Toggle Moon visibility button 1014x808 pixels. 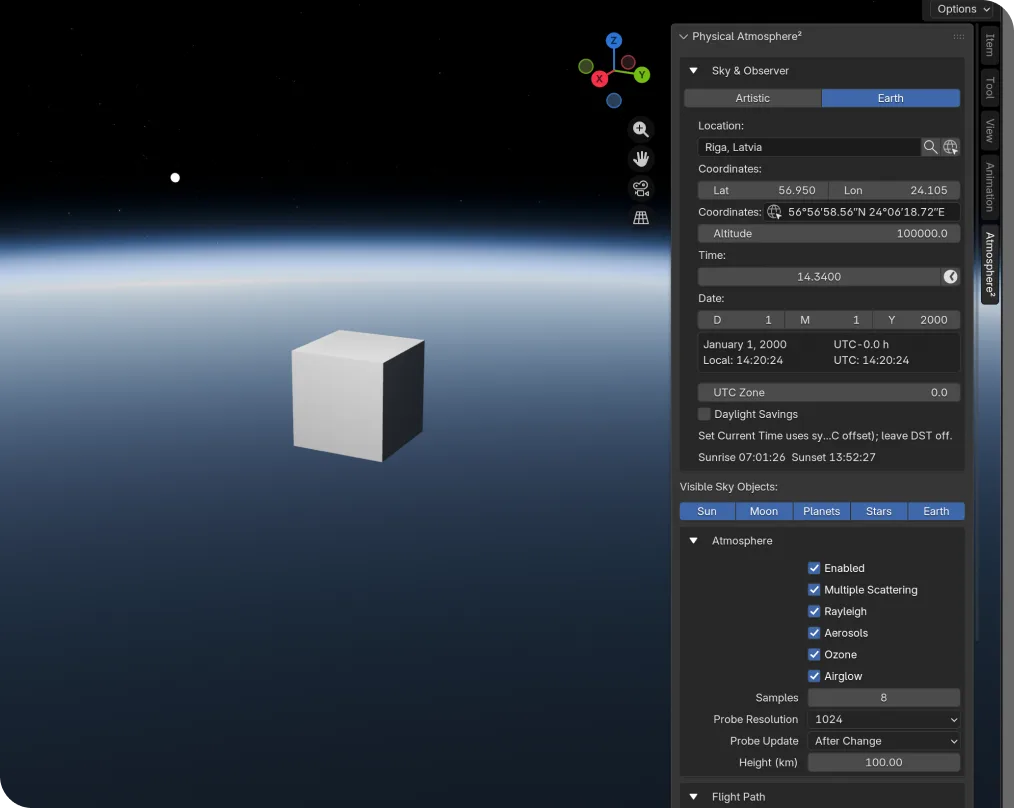pyautogui.click(x=764, y=511)
